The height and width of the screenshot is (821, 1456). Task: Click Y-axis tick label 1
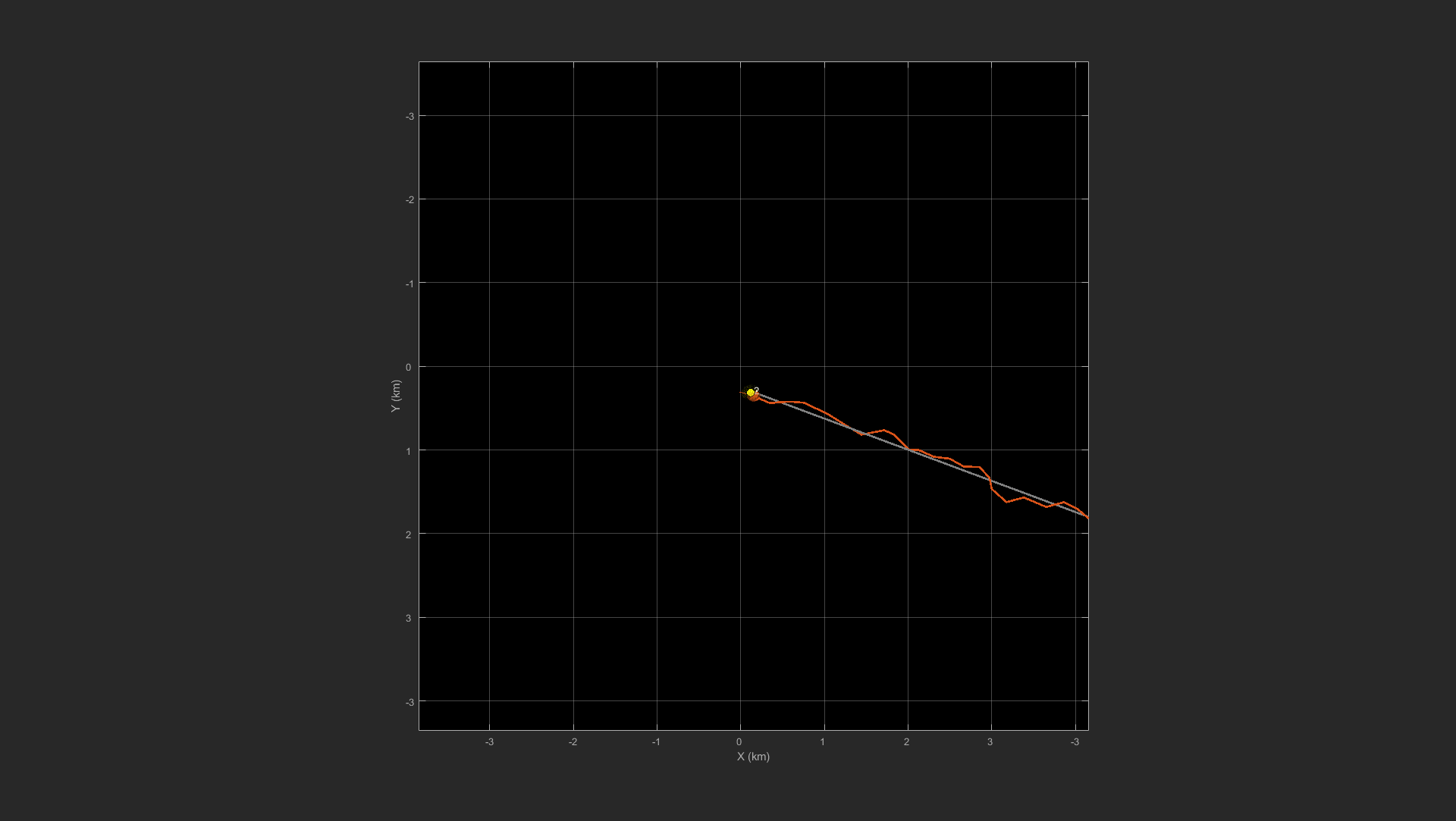[x=408, y=451]
